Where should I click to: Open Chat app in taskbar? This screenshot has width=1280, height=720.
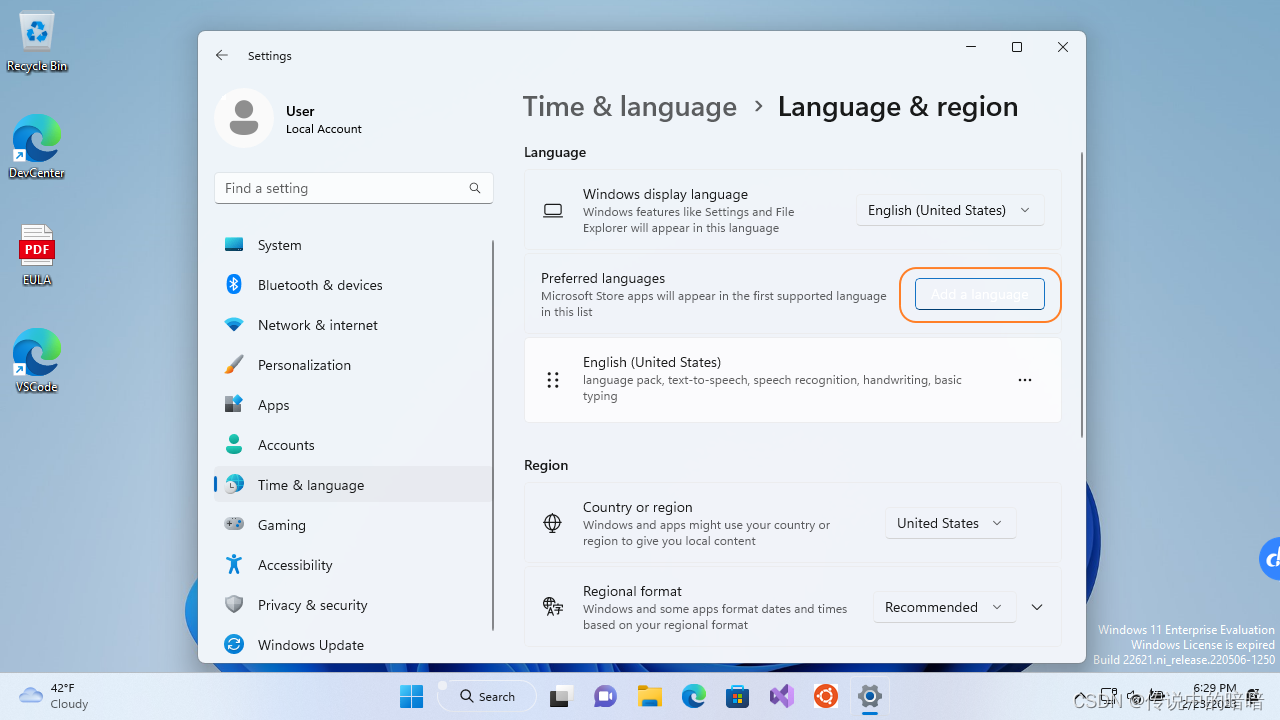click(605, 697)
